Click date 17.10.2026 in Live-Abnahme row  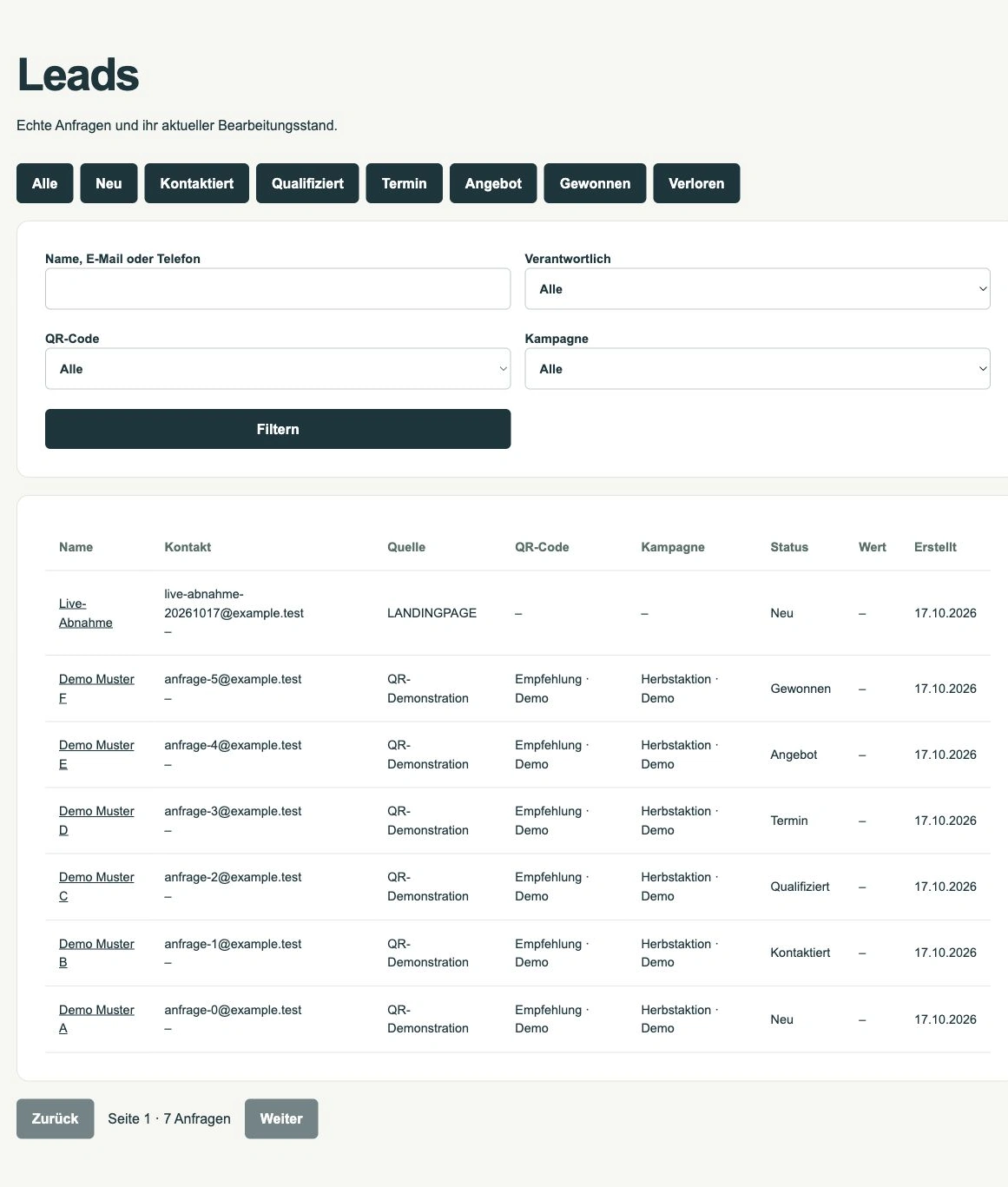click(945, 613)
